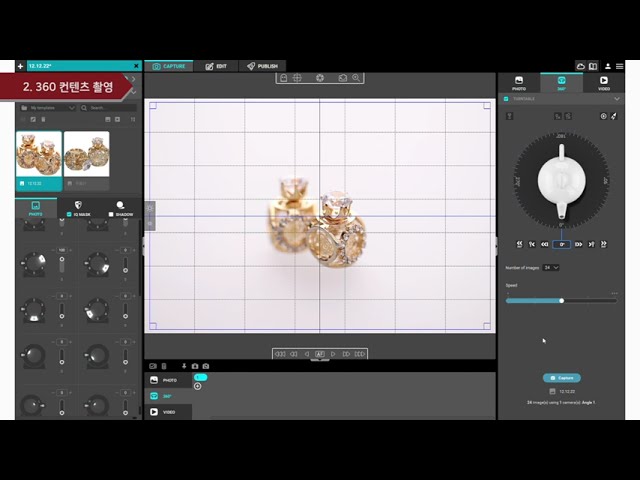The image size is (640, 480).
Task: Enable the SHADOW checkbox
Action: coord(111,214)
